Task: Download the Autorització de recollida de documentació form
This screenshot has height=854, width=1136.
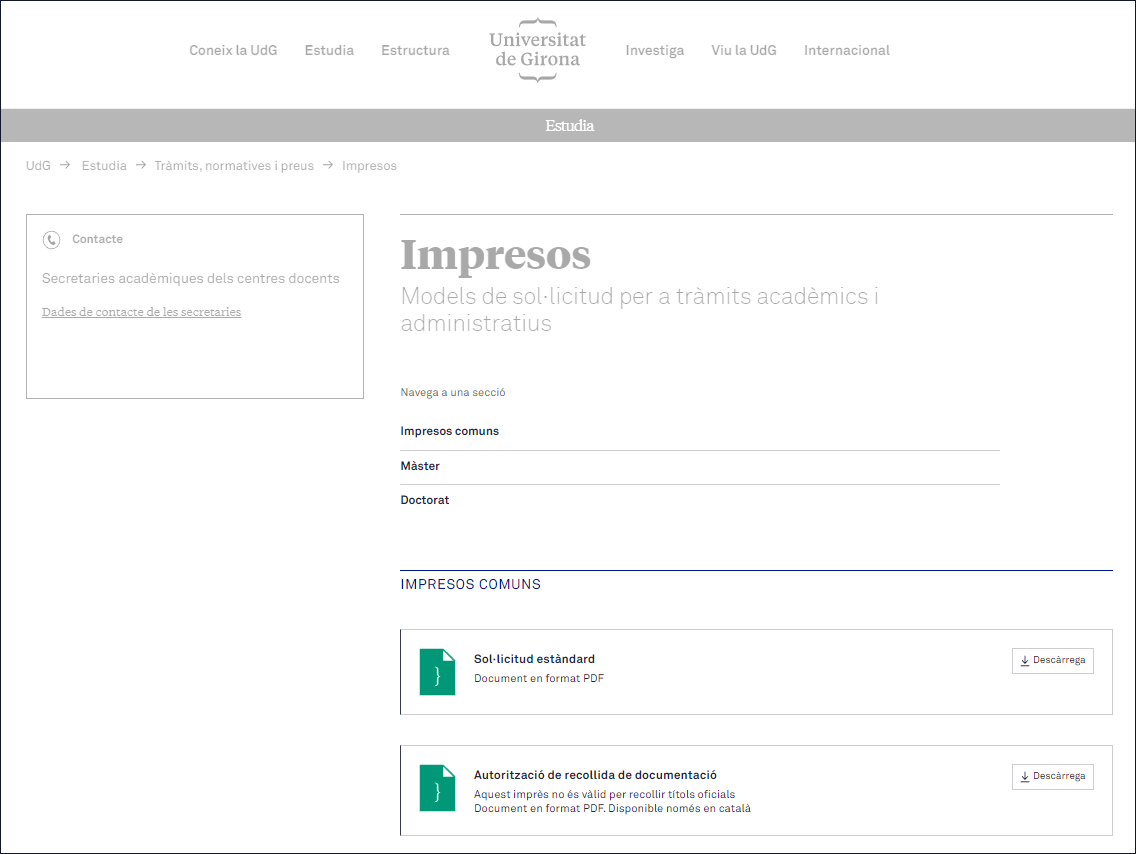Action: [1052, 777]
